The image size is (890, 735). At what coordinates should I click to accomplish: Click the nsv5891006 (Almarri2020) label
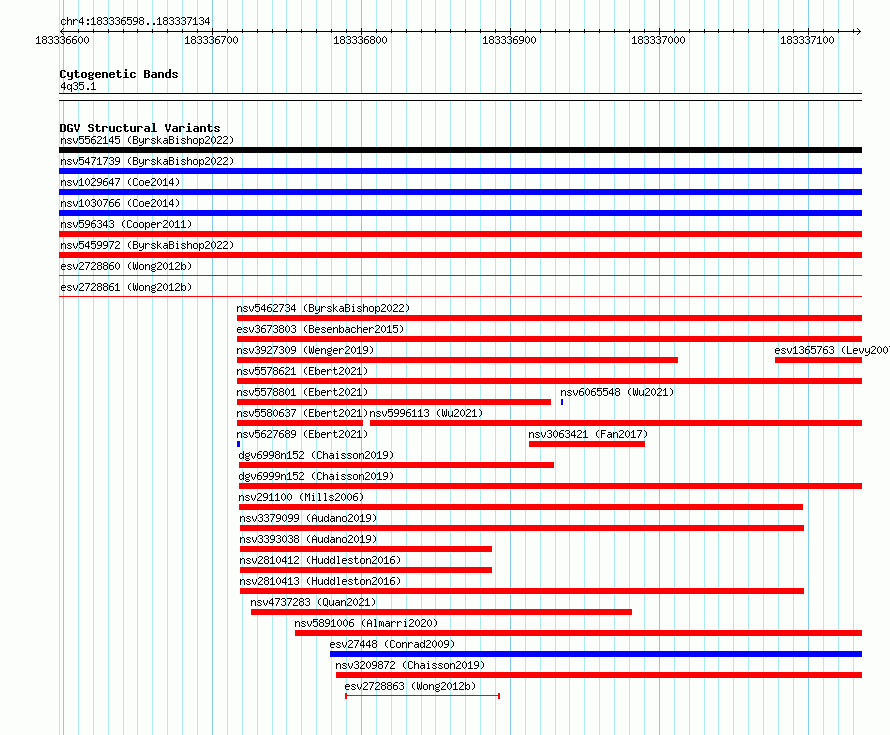[366, 623]
